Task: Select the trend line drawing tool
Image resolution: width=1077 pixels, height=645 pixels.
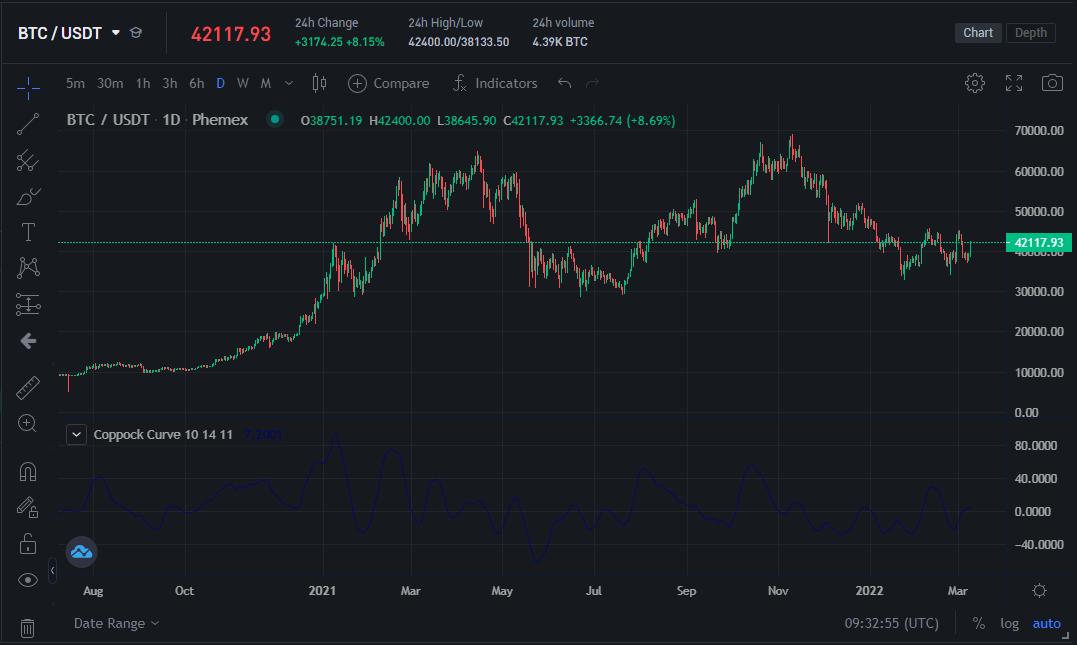Action: tap(28, 124)
